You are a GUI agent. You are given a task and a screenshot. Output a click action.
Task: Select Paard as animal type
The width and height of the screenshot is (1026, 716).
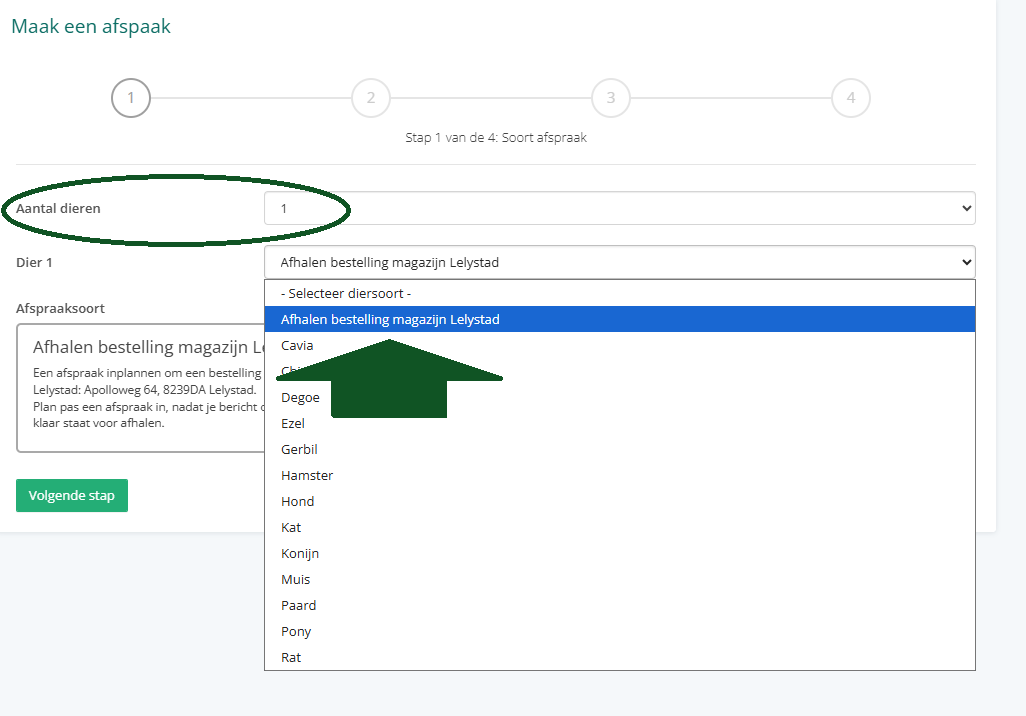click(x=299, y=606)
